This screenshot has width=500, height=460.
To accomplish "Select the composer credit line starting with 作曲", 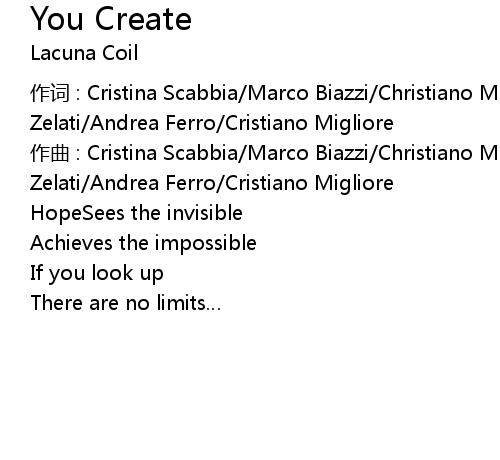I will (x=265, y=153).
